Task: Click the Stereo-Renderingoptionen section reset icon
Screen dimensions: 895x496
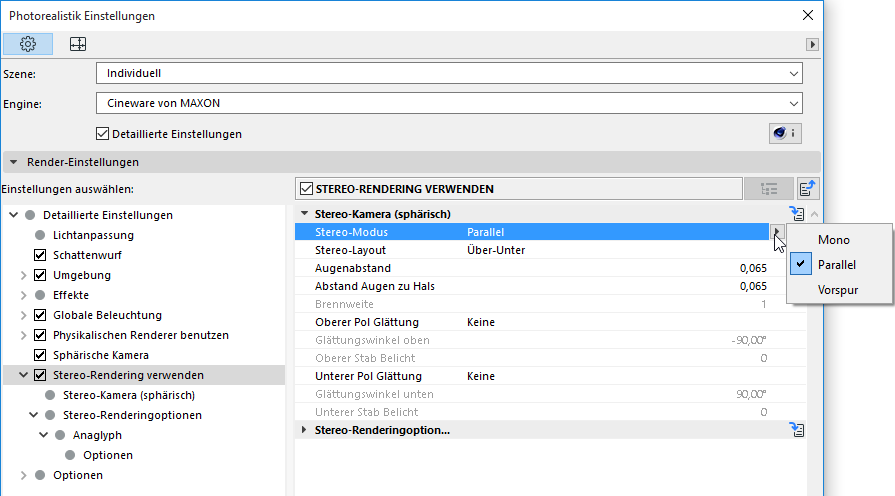Action: (797, 430)
